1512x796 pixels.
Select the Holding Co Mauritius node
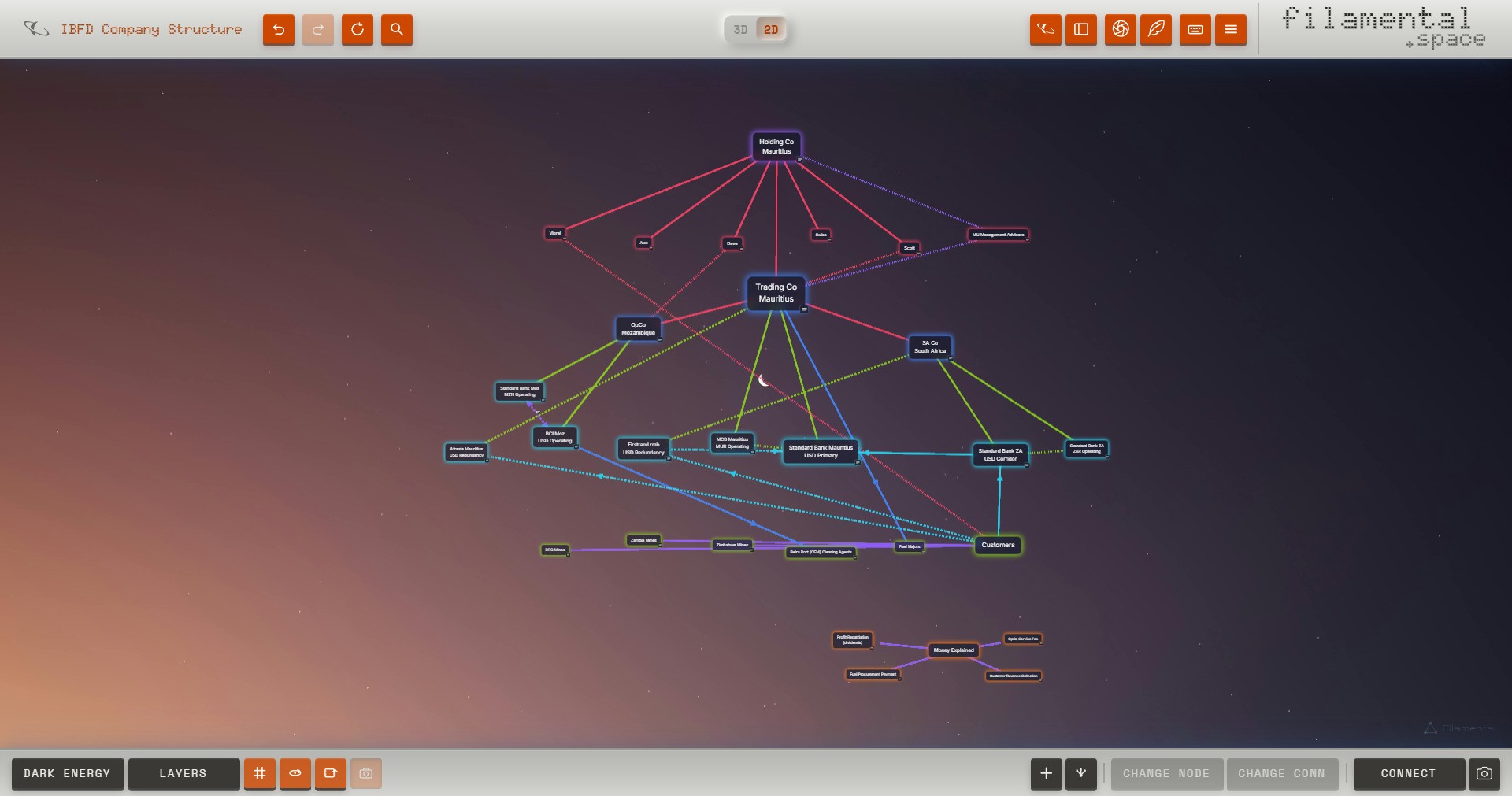click(776, 146)
